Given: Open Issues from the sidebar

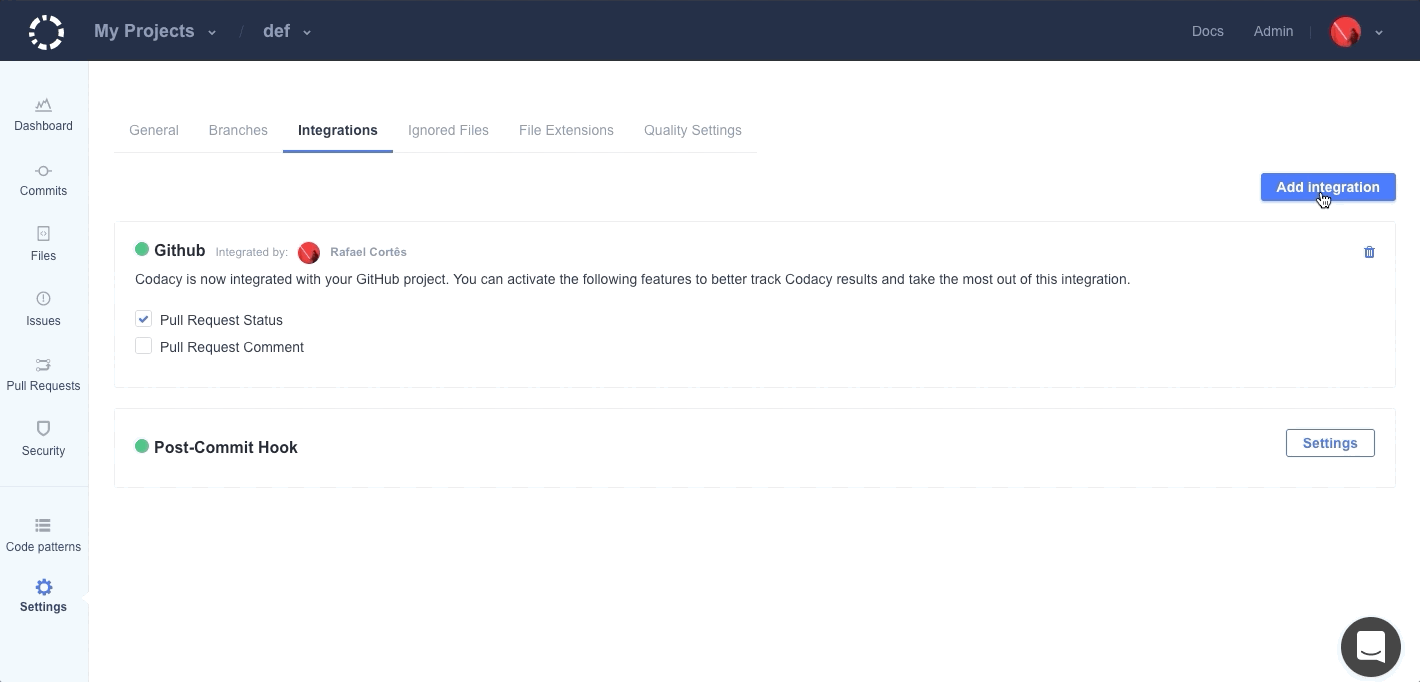Looking at the screenshot, I should click(43, 299).
